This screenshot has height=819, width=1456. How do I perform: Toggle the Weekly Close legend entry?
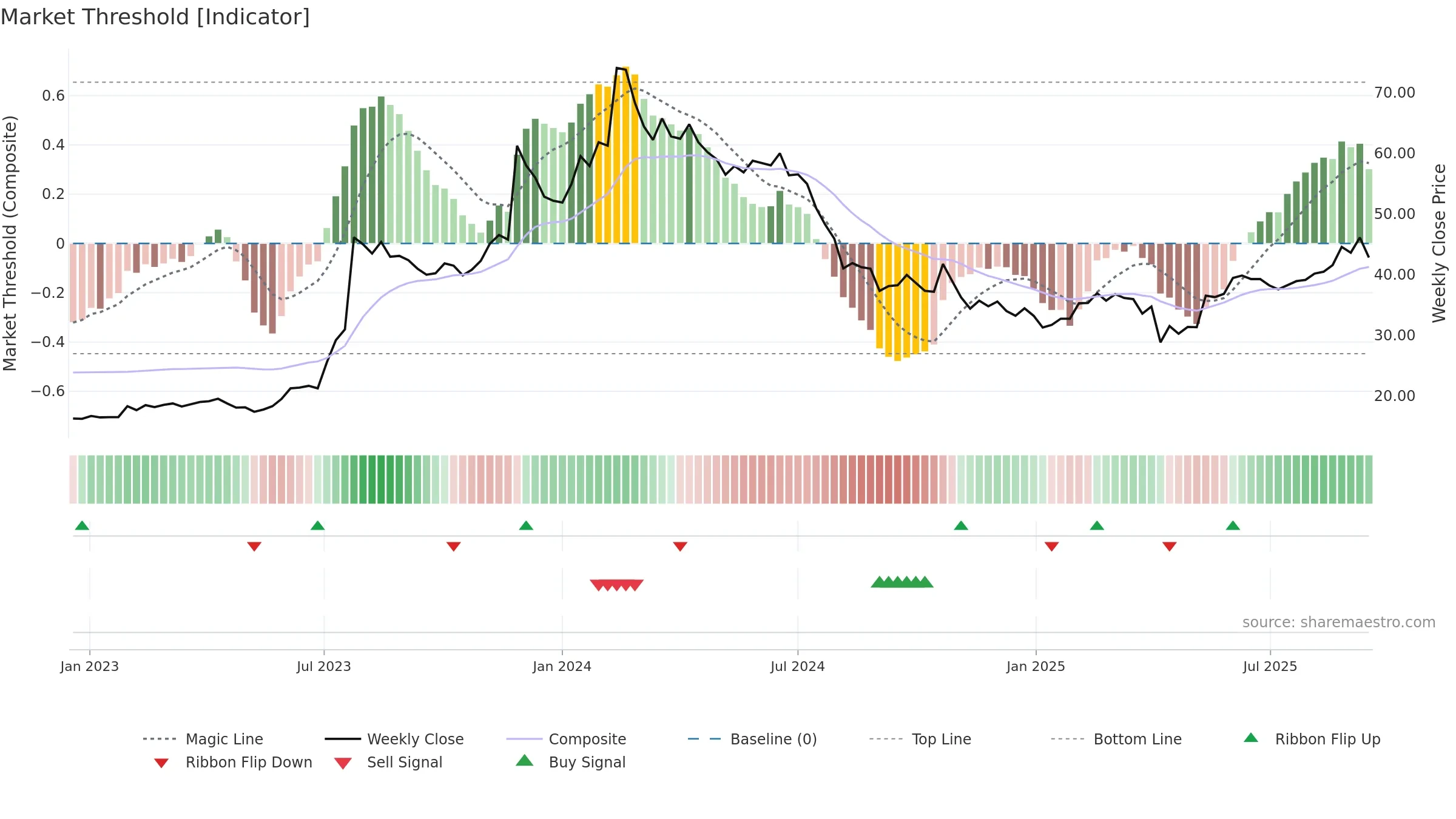pos(394,739)
